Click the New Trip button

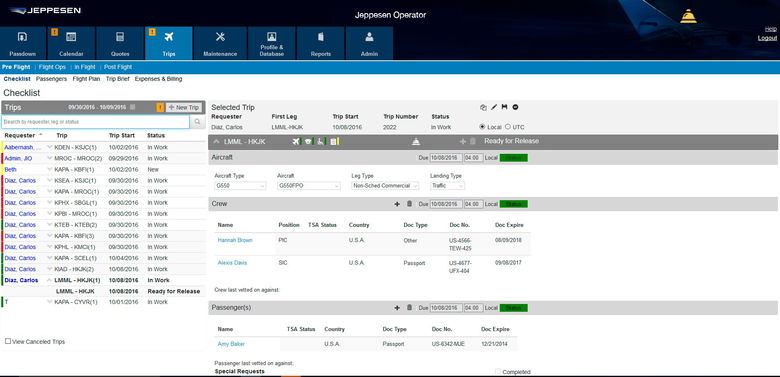(184, 107)
